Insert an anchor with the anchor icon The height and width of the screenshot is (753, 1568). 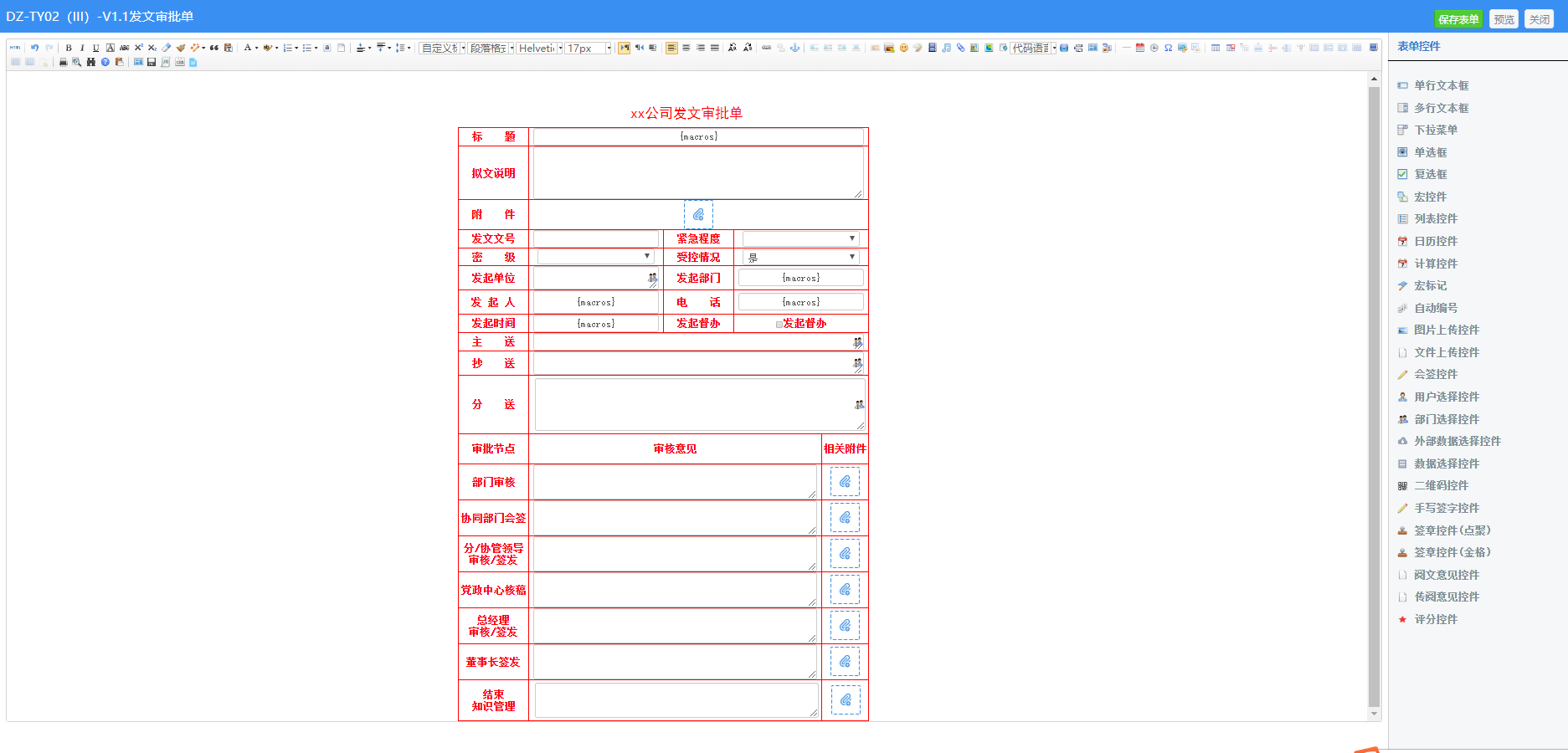(x=795, y=48)
